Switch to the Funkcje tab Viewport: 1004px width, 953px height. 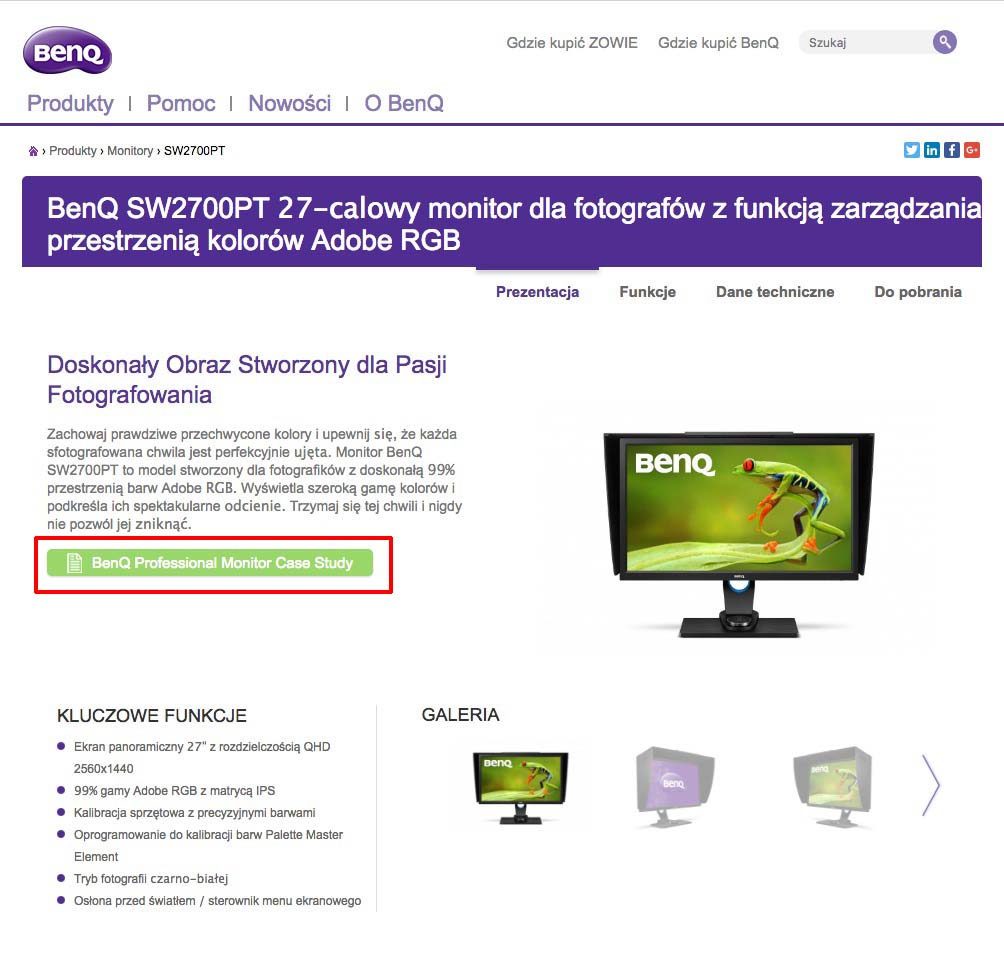[647, 292]
